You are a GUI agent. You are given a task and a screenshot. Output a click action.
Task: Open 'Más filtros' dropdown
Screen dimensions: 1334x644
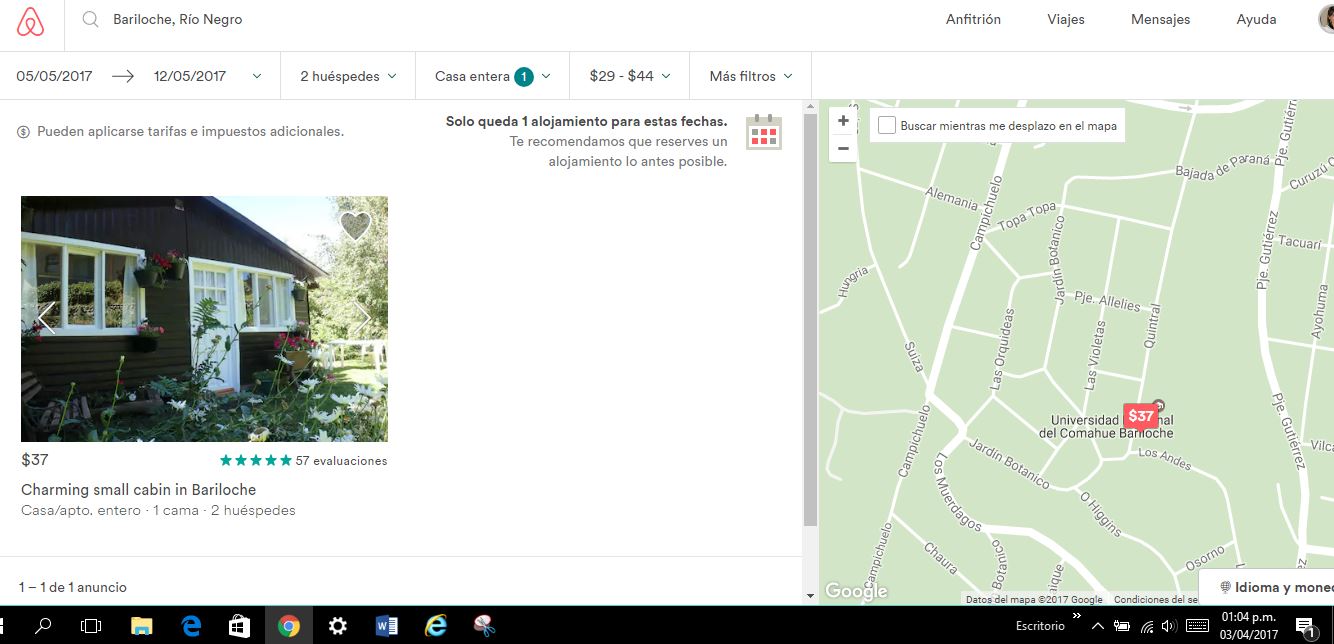[750, 76]
